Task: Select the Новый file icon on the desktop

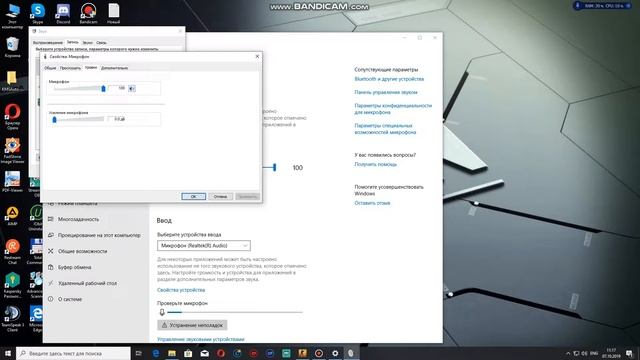Action: (x=113, y=13)
